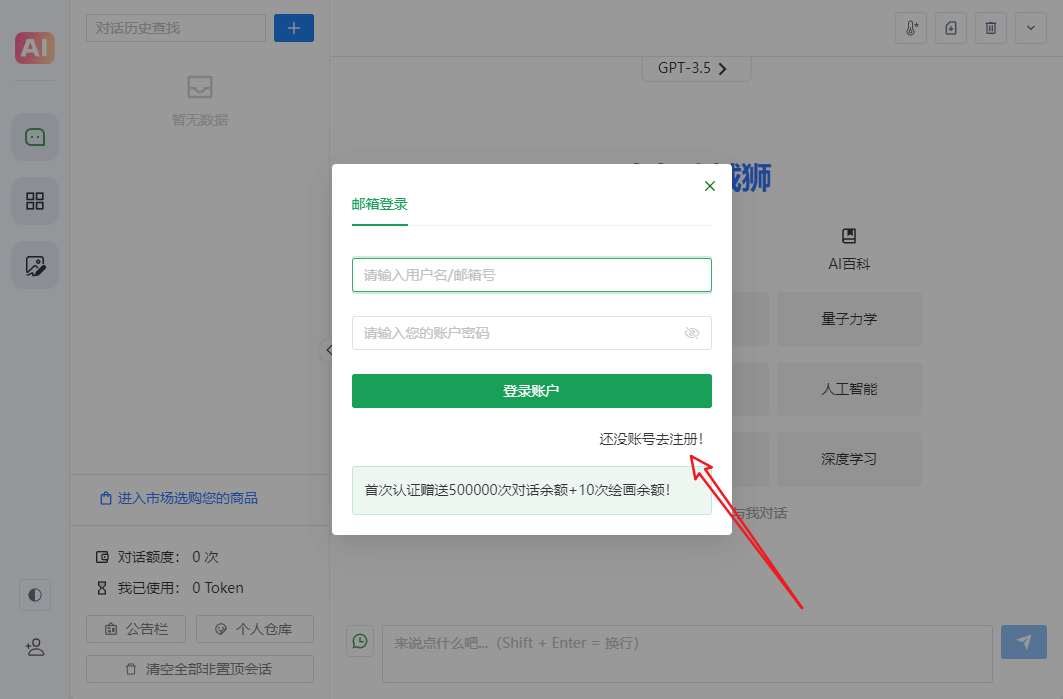Screen dimensions: 1063x699
Task: Click the username/email input field
Action: 531,274
